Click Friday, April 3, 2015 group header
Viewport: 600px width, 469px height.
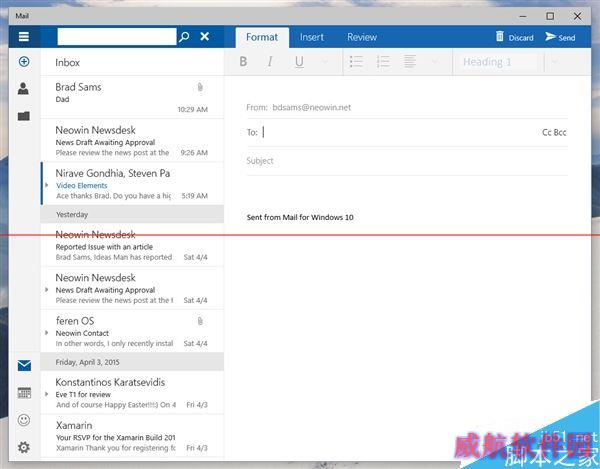coord(132,362)
